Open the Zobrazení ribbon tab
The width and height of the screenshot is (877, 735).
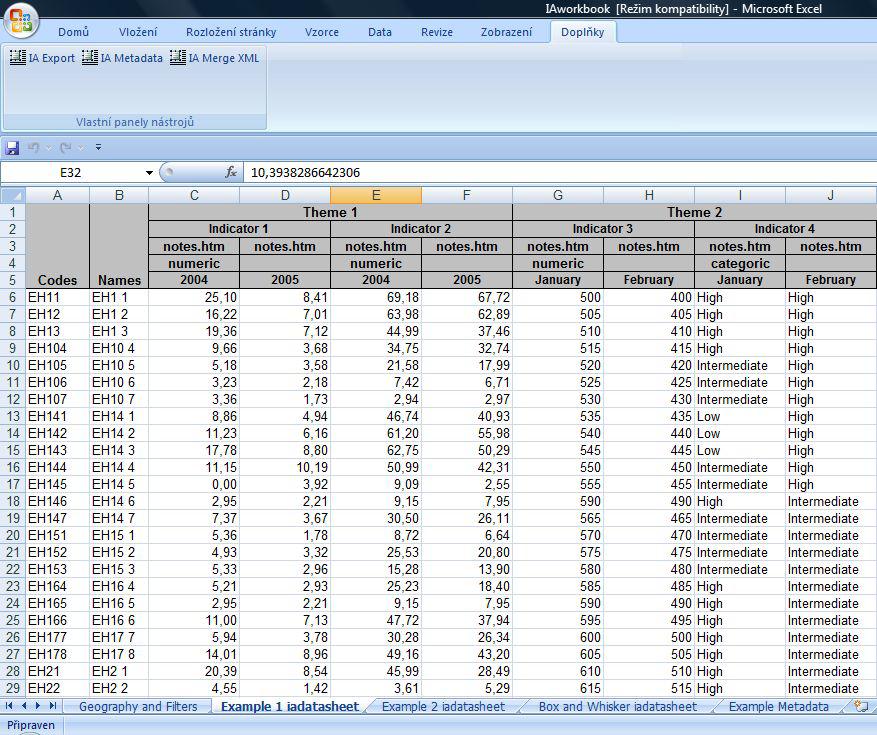point(506,32)
